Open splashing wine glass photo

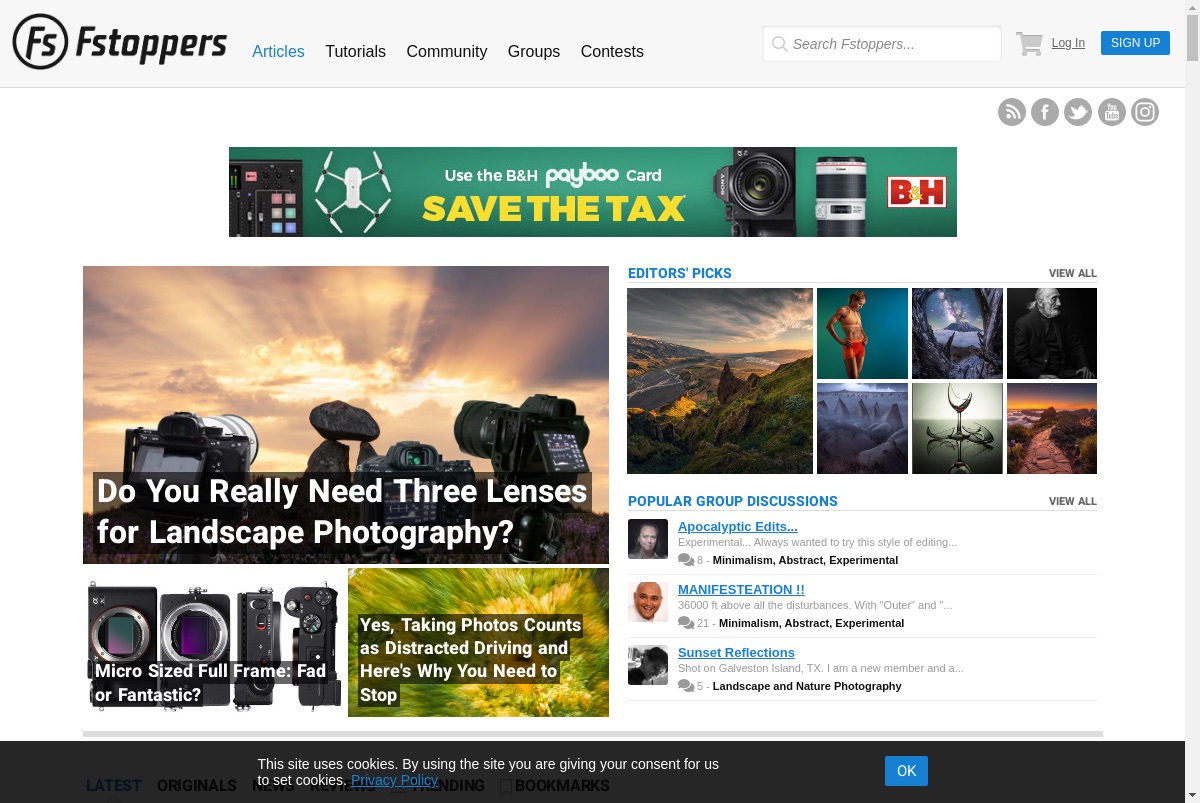point(957,428)
